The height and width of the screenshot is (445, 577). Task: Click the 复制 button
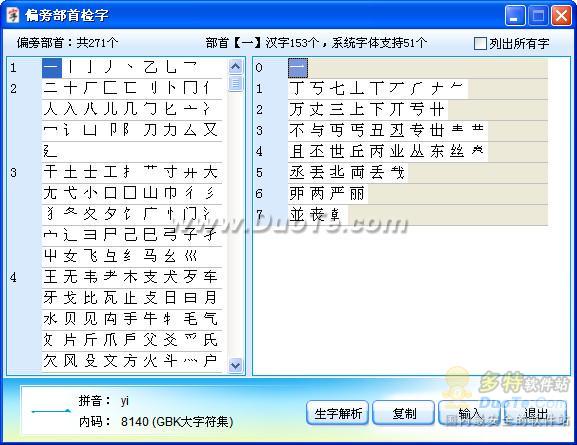(x=404, y=413)
